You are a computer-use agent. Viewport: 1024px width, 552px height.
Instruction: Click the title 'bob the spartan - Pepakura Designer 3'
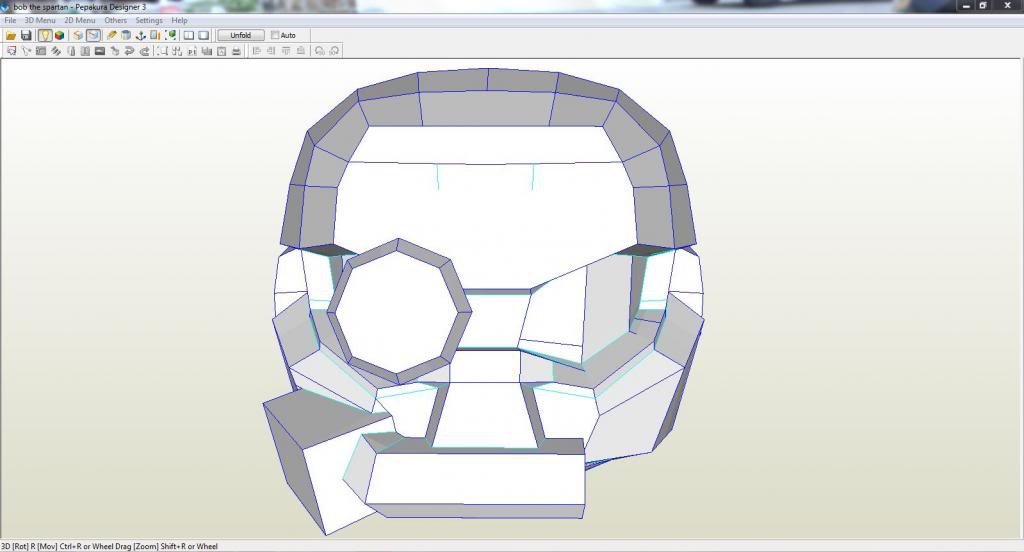tap(80, 7)
